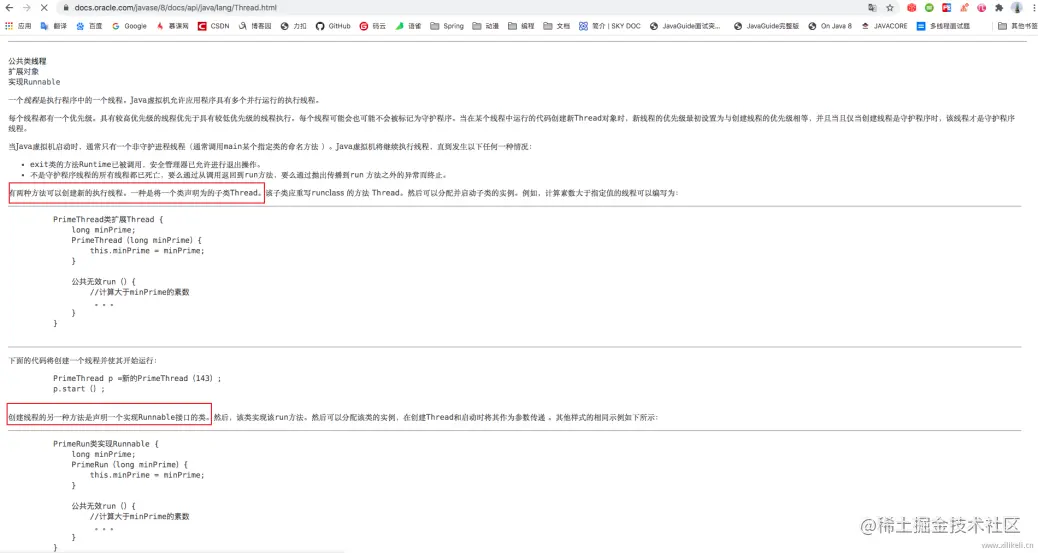Image resolution: width=1038 pixels, height=553 pixels.
Task: Click the 扩展对象 text line
Action: pyautogui.click(x=24, y=72)
